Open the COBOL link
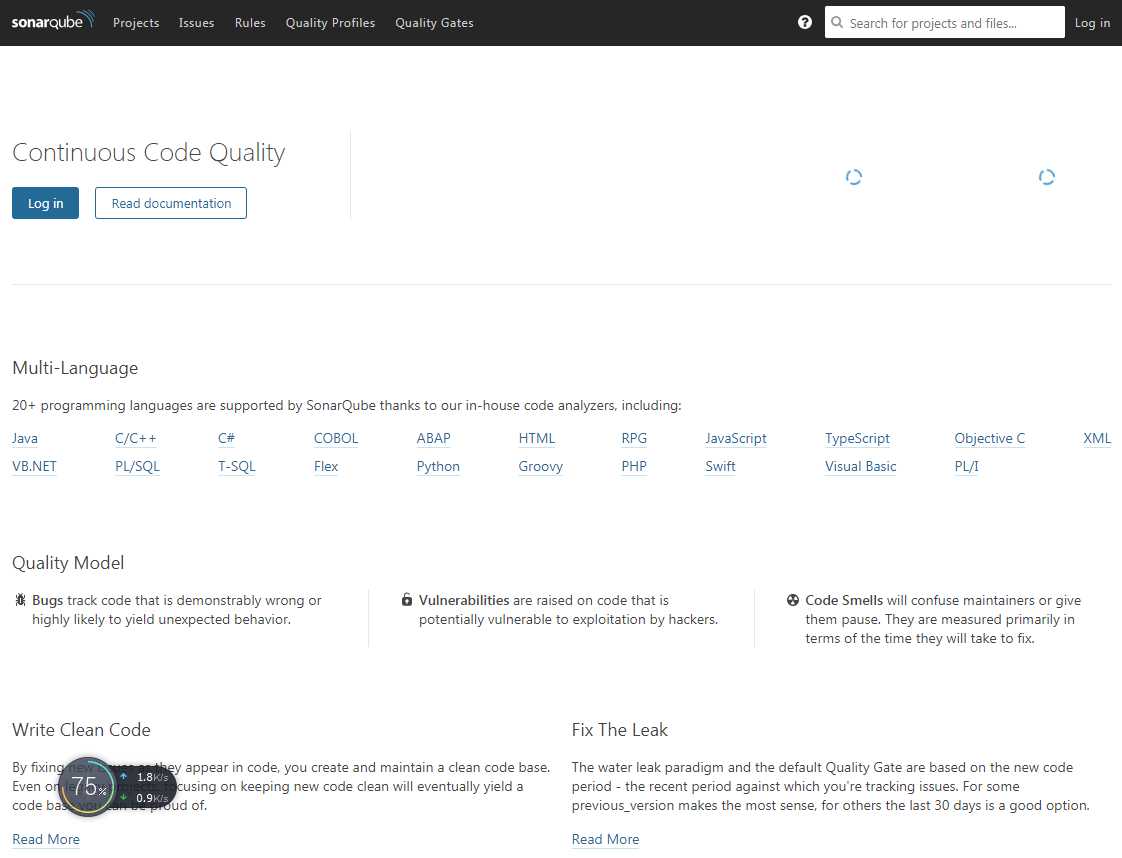 pos(336,438)
